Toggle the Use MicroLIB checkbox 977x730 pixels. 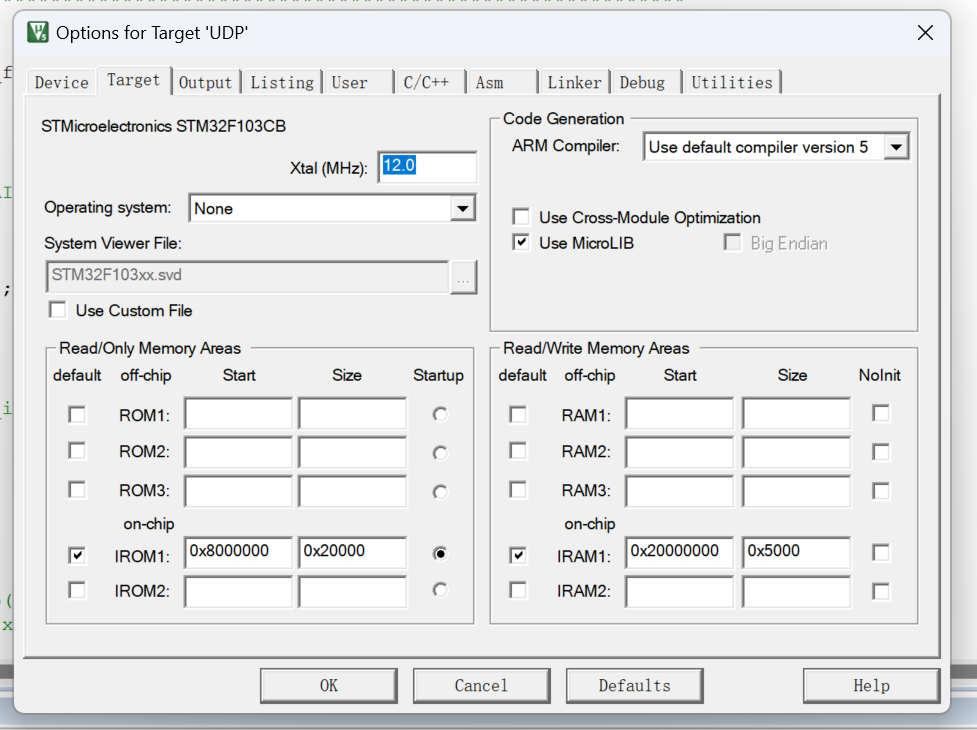[521, 242]
